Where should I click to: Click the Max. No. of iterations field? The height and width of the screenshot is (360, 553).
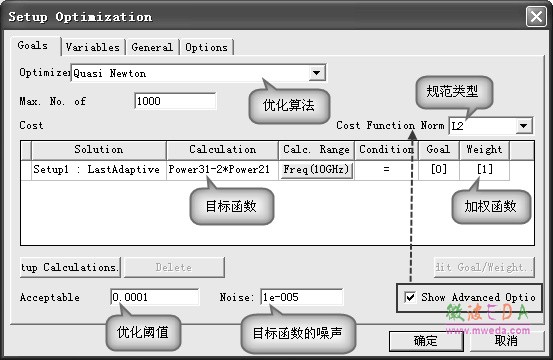pyautogui.click(x=175, y=101)
